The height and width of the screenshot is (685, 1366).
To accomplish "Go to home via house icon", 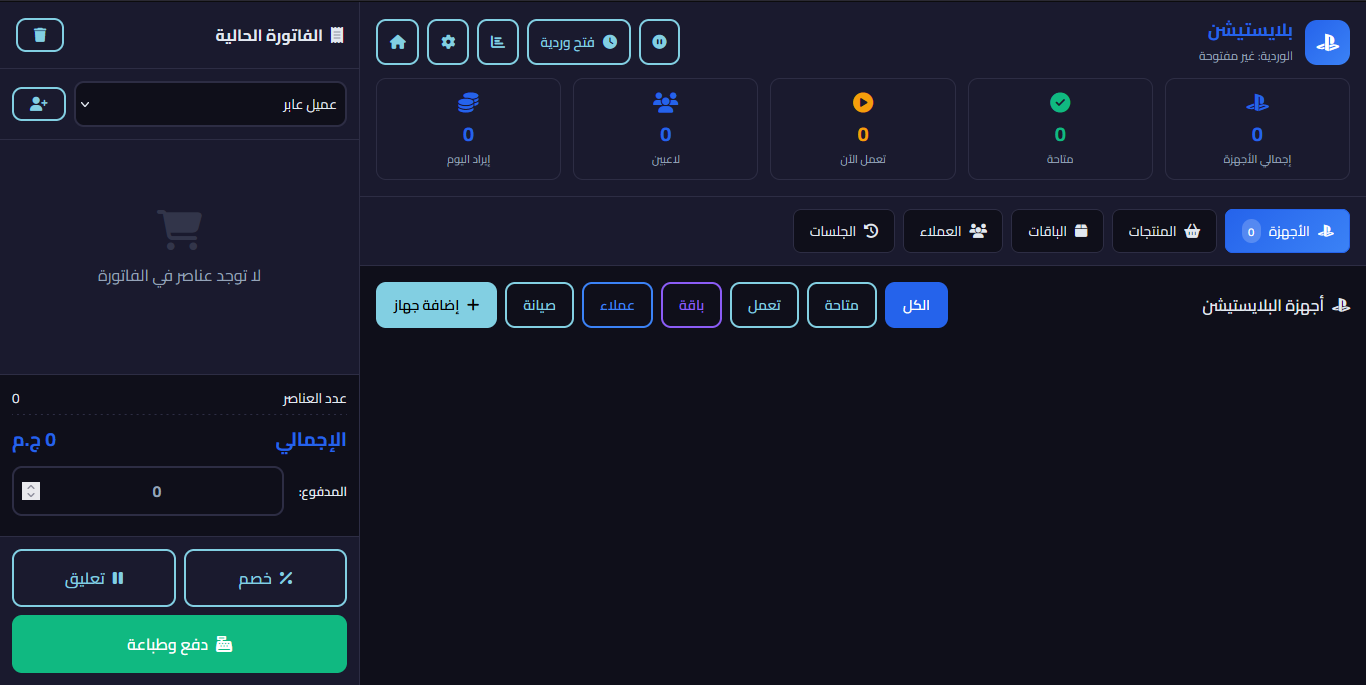I will point(397,42).
